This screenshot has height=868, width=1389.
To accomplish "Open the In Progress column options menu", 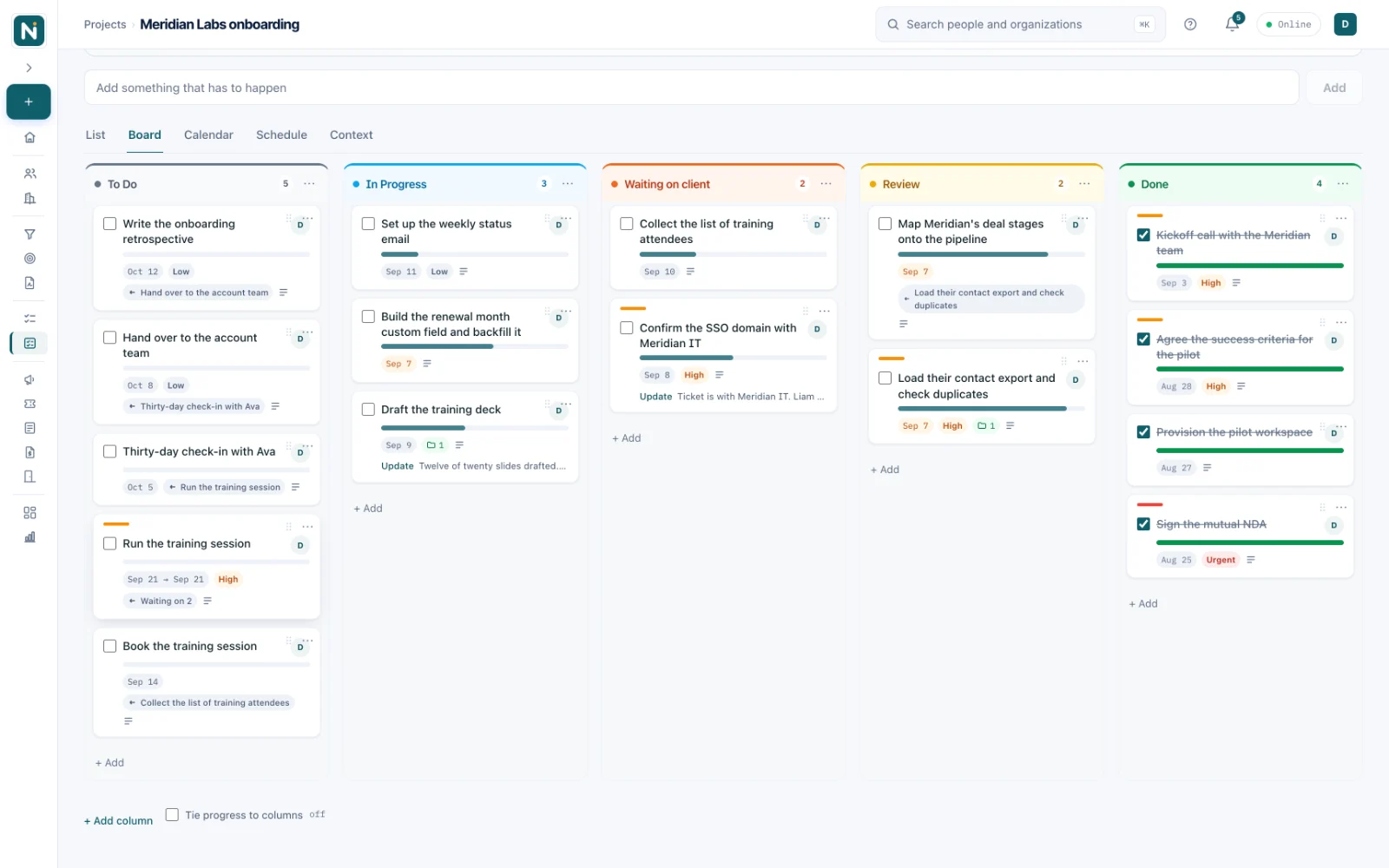I will (x=568, y=184).
